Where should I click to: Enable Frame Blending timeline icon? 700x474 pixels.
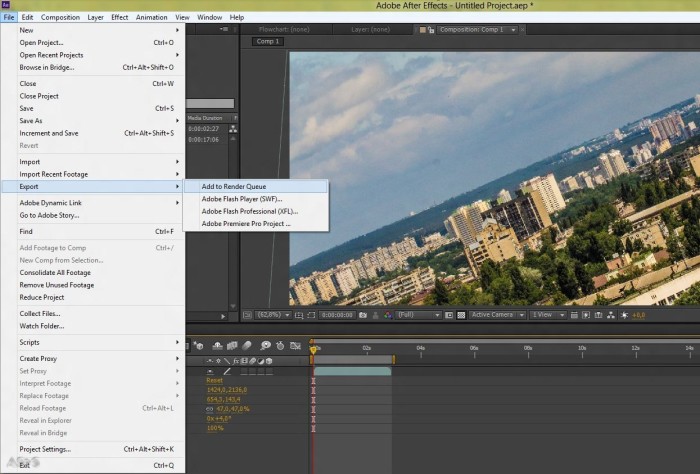coord(232,345)
